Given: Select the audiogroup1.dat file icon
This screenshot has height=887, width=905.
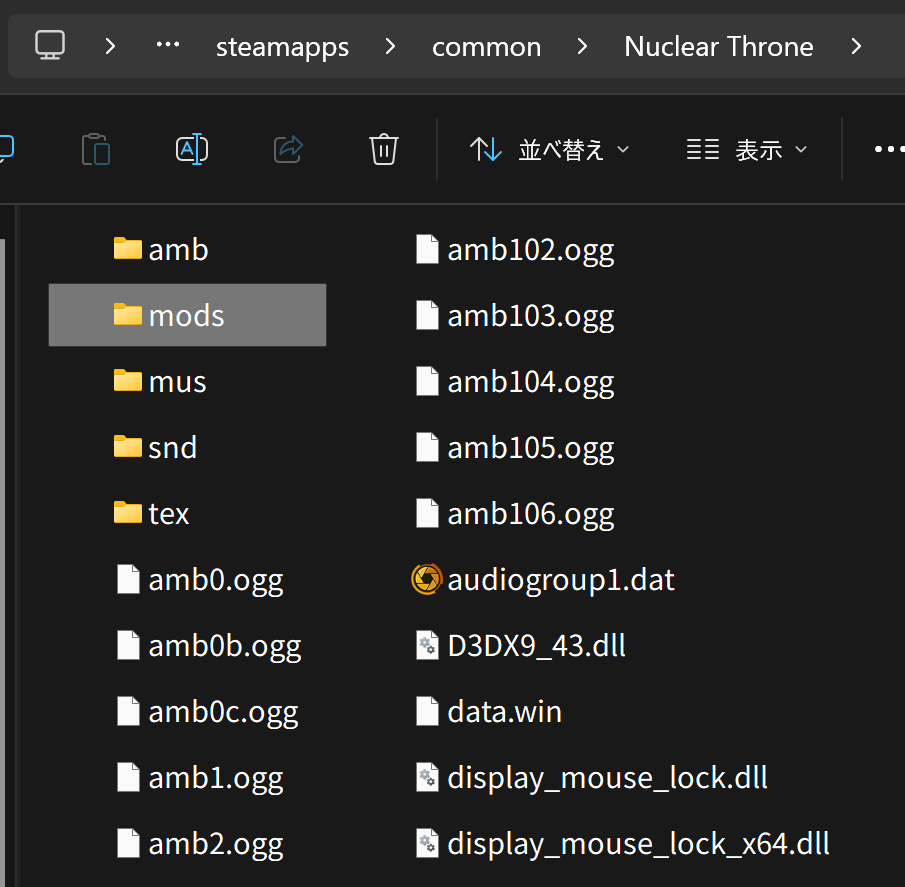Looking at the screenshot, I should point(427,579).
